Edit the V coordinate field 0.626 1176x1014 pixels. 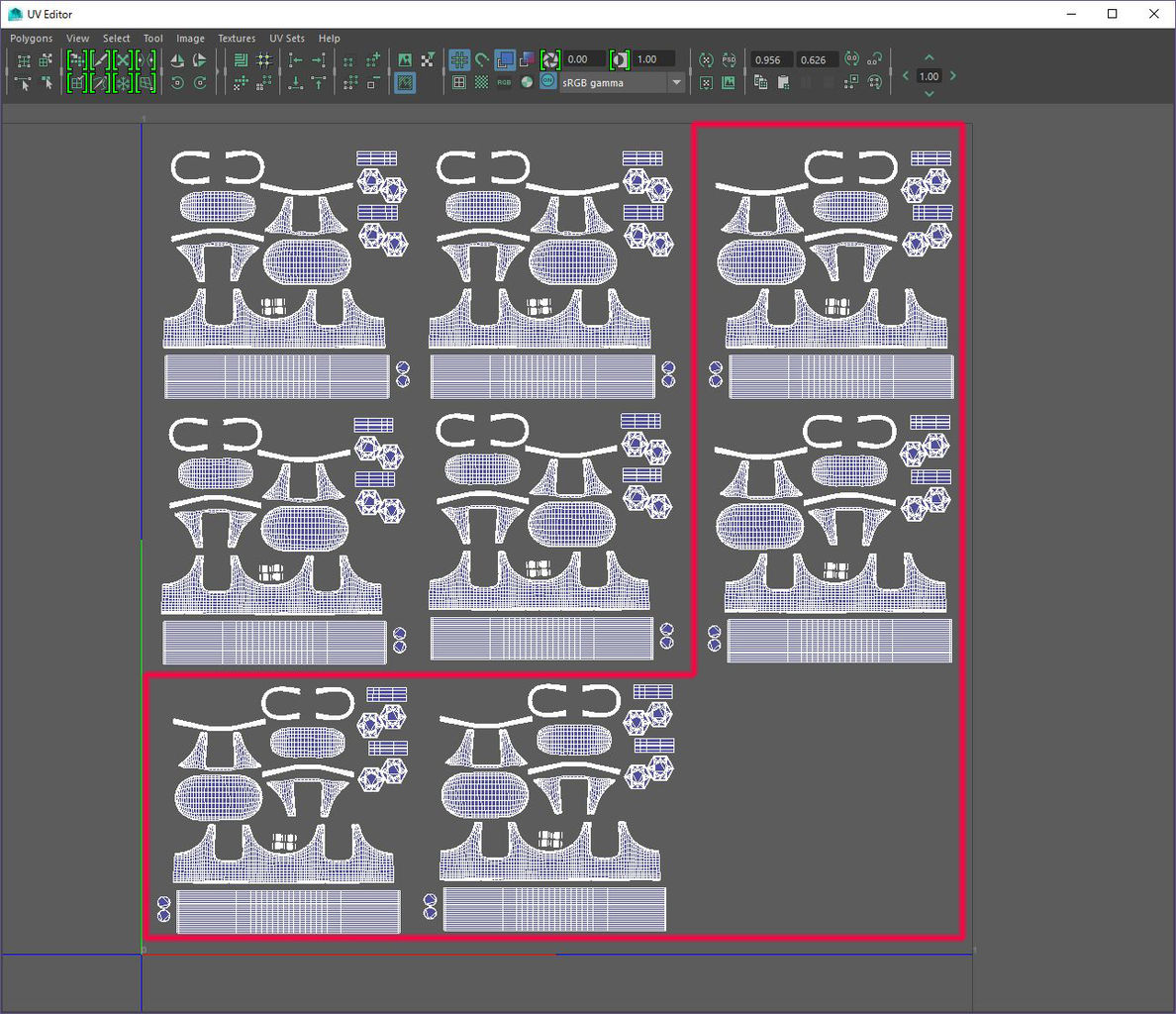tap(818, 60)
